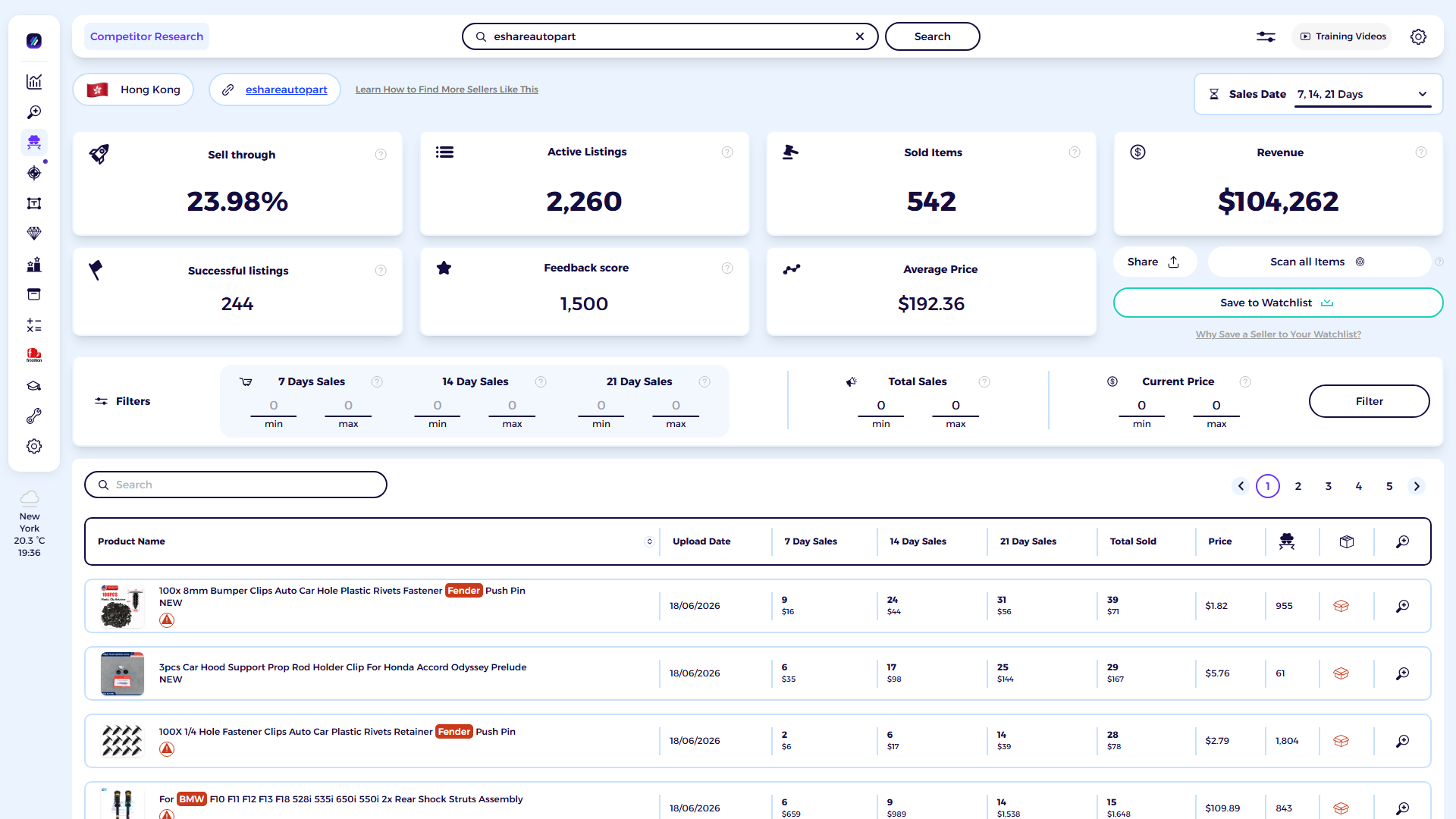The width and height of the screenshot is (1456, 819).
Task: Click 7 Days Sales min input
Action: click(274, 406)
